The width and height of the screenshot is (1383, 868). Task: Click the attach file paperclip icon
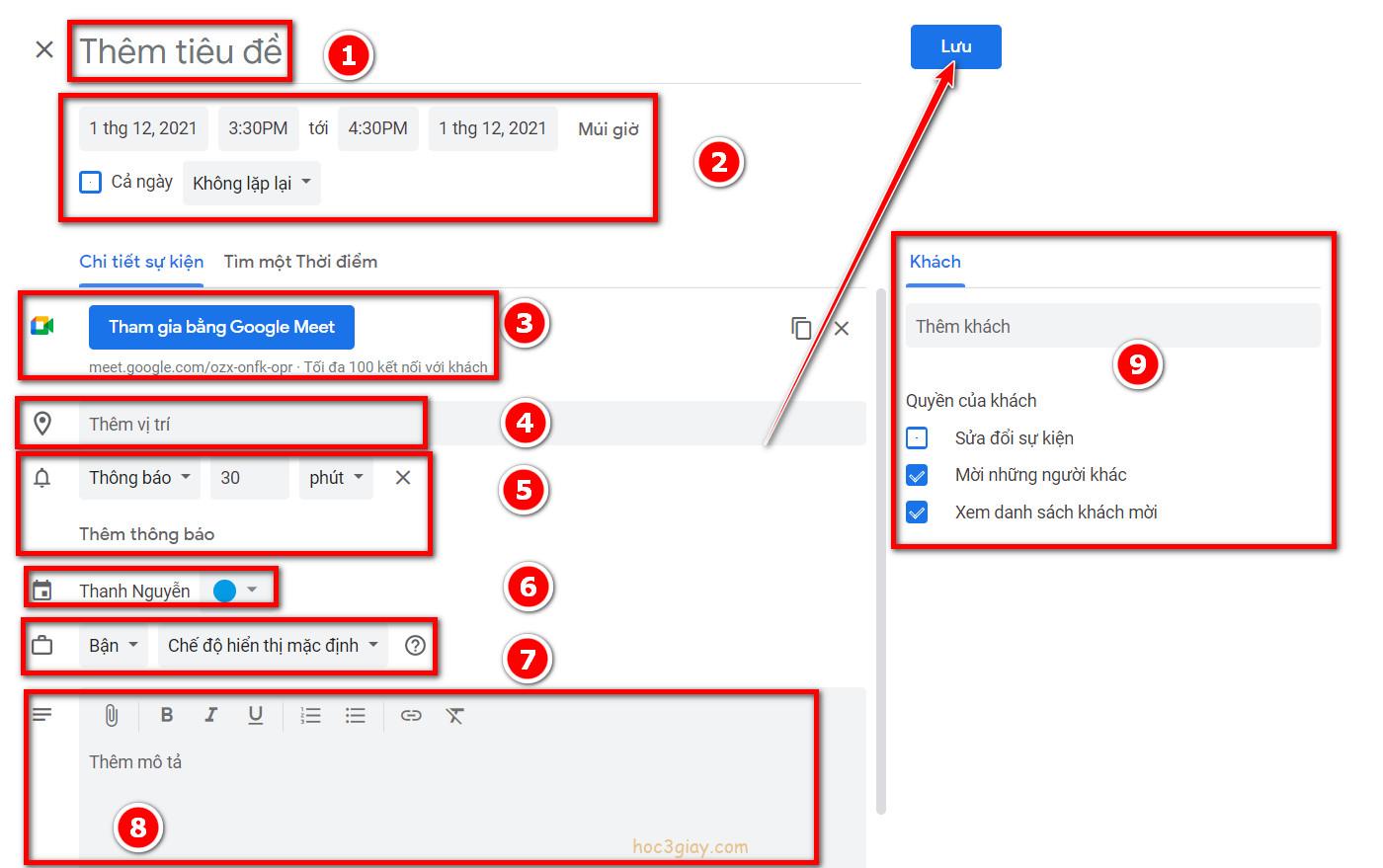112,716
